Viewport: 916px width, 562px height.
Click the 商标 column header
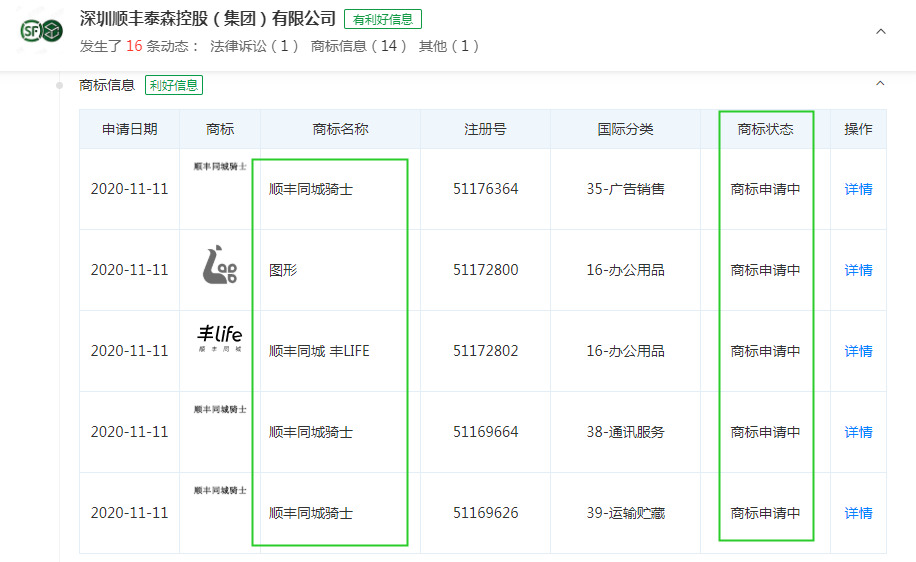point(220,129)
